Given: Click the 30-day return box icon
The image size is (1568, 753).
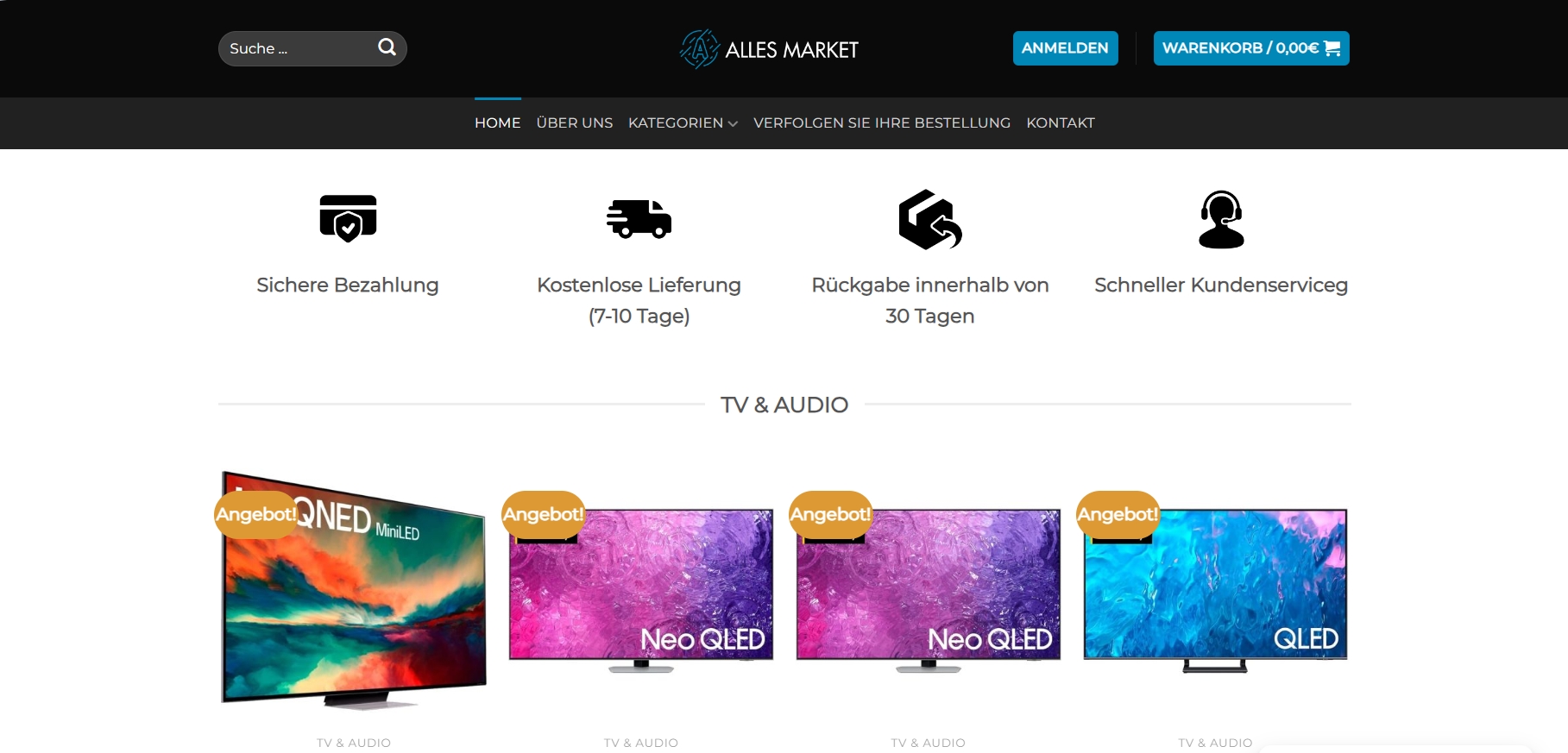Looking at the screenshot, I should [929, 219].
